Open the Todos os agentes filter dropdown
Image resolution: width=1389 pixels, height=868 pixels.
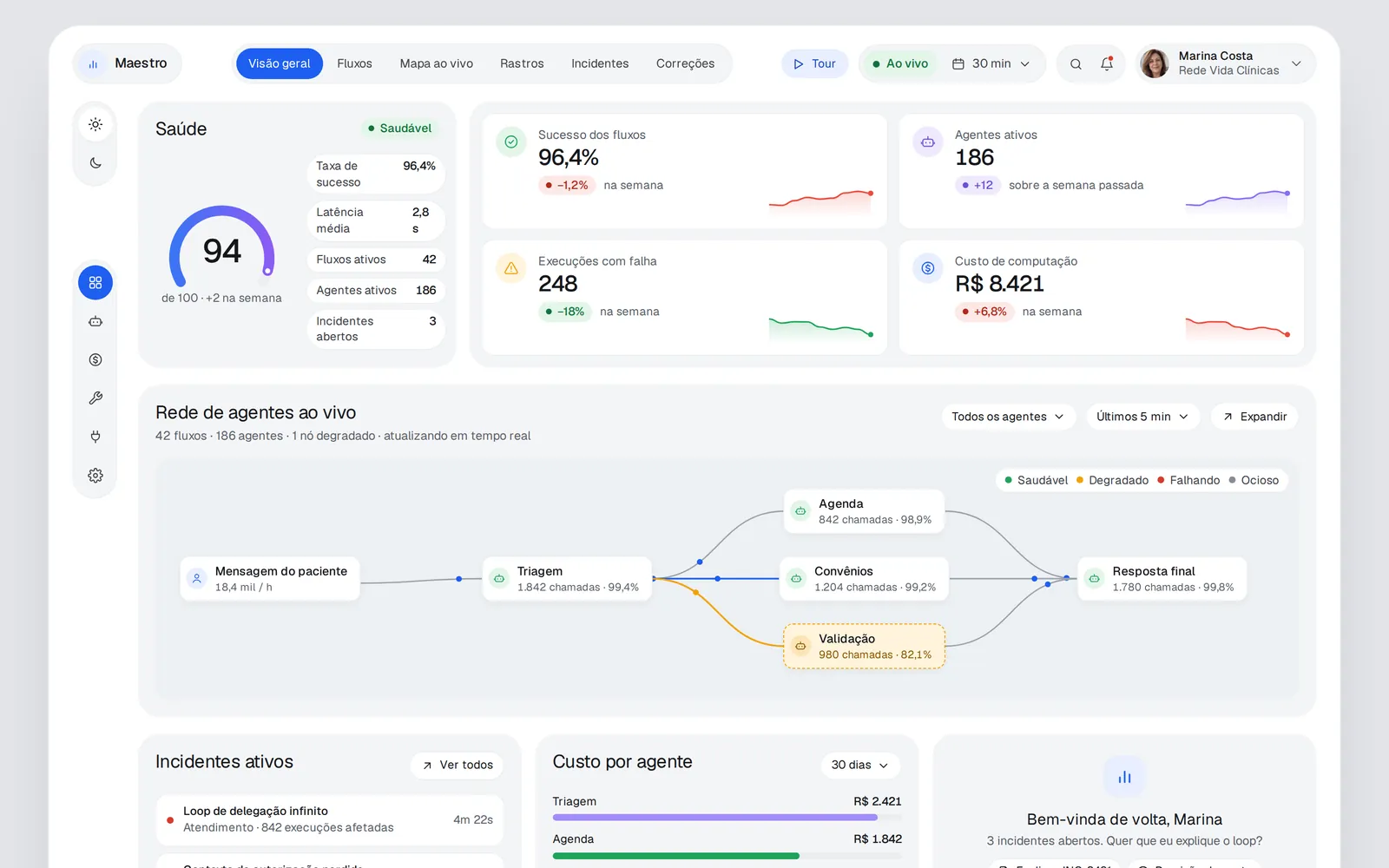[1009, 417]
